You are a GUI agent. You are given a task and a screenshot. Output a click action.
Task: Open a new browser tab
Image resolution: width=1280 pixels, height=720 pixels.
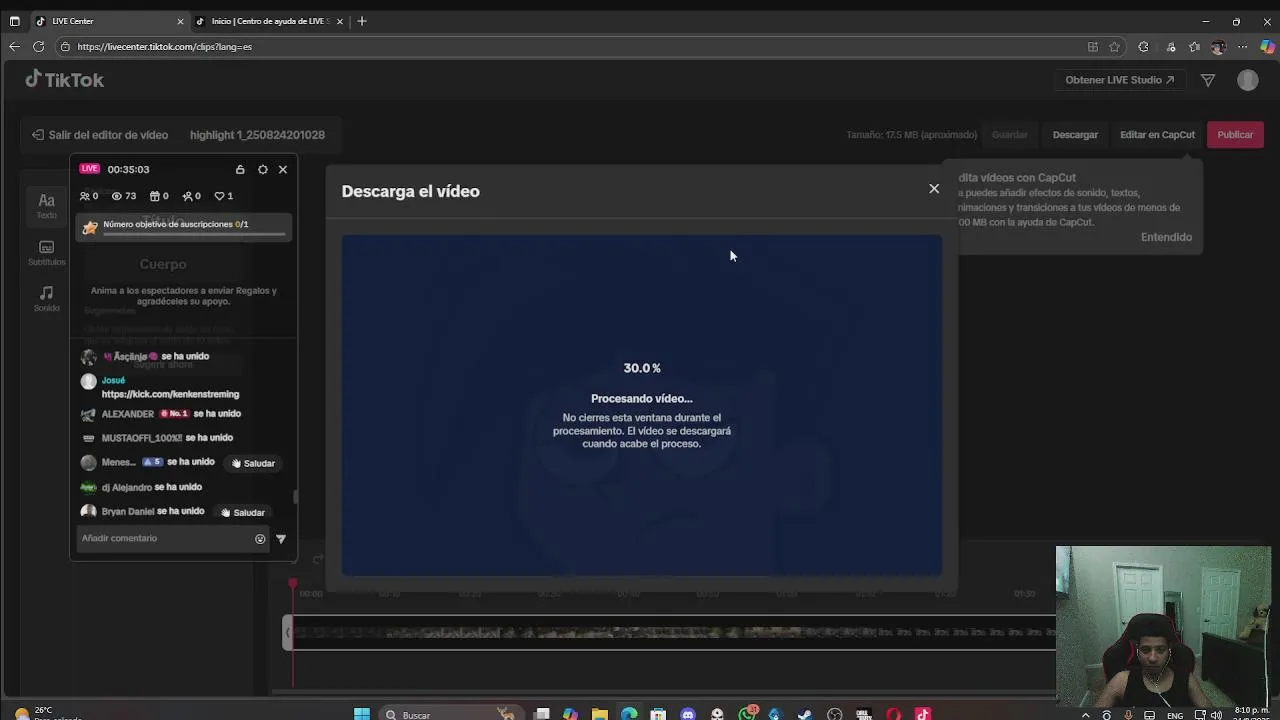[362, 21]
